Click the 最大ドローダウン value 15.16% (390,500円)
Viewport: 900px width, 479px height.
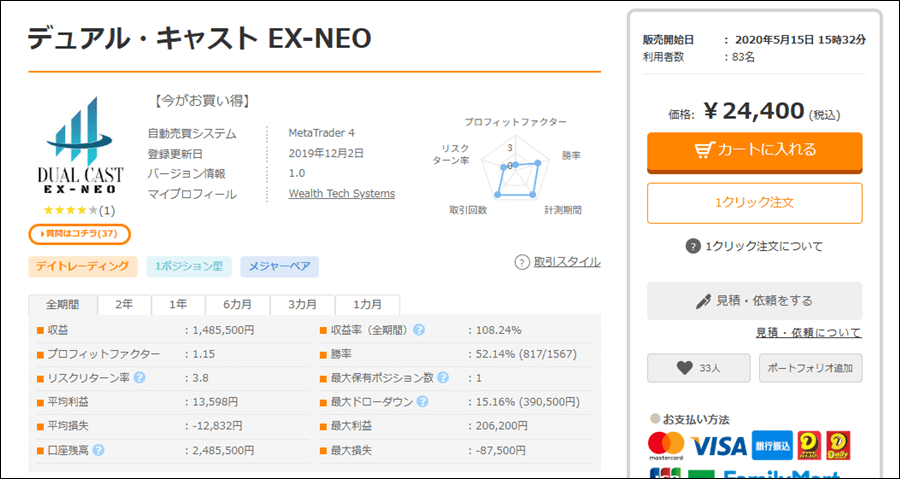click(x=528, y=402)
